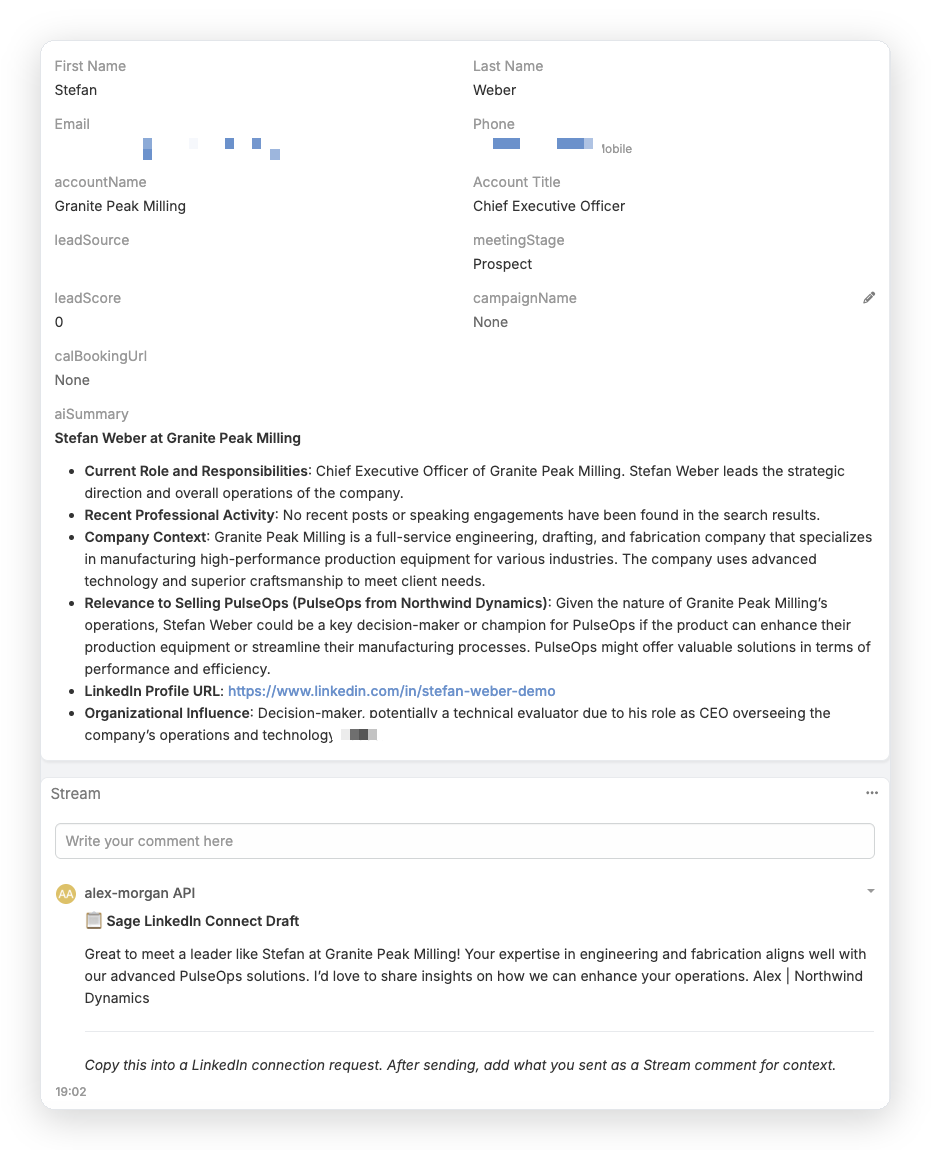Open the stefan-weber-demo LinkedIn URL
This screenshot has width=931, height=1150.
click(392, 691)
